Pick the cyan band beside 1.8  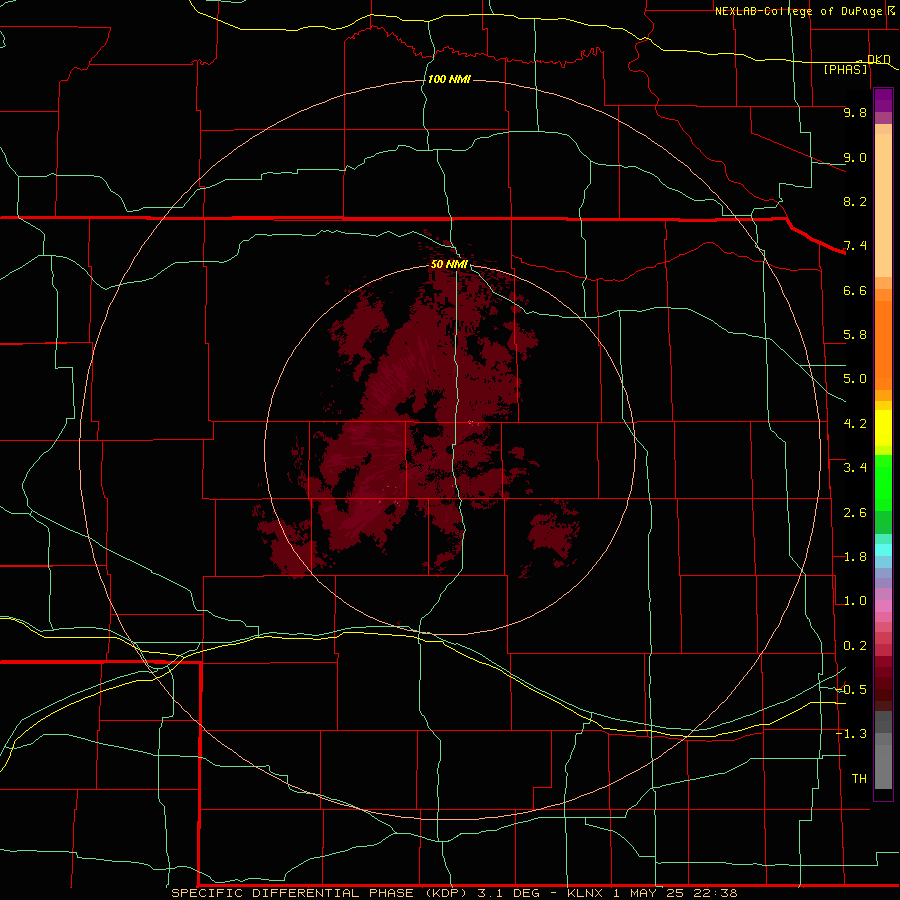tap(883, 550)
